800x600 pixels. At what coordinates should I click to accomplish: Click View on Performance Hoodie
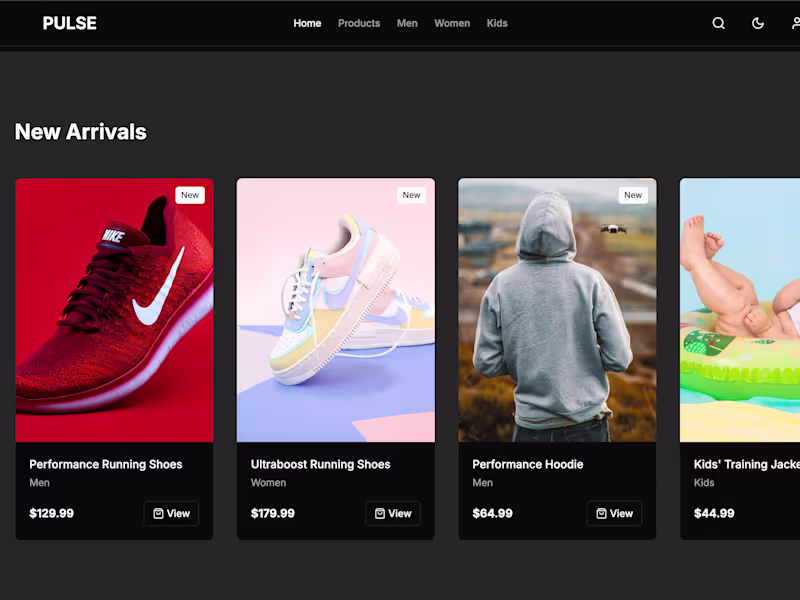click(x=615, y=513)
